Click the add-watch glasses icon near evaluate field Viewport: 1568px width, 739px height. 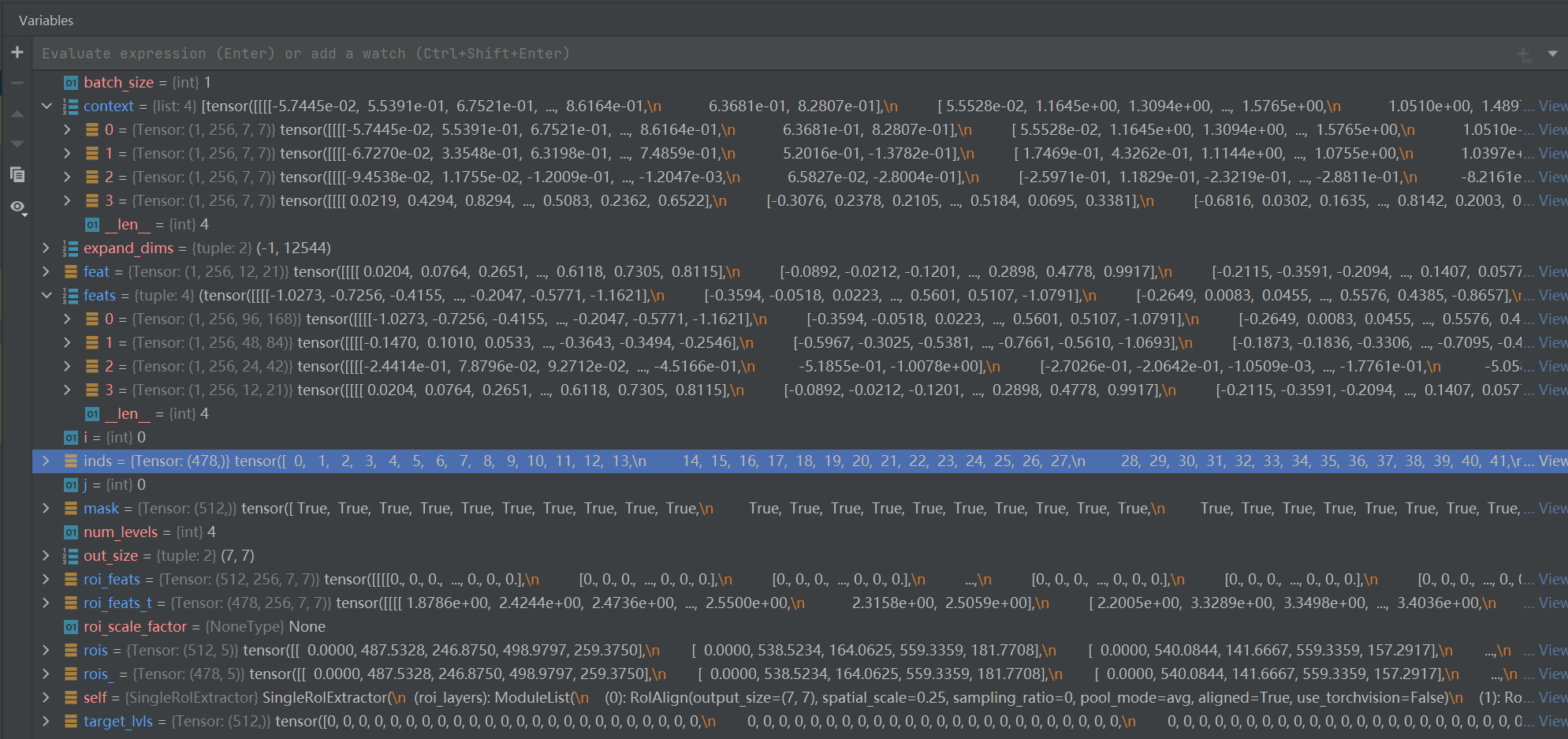pyautogui.click(x=1522, y=54)
